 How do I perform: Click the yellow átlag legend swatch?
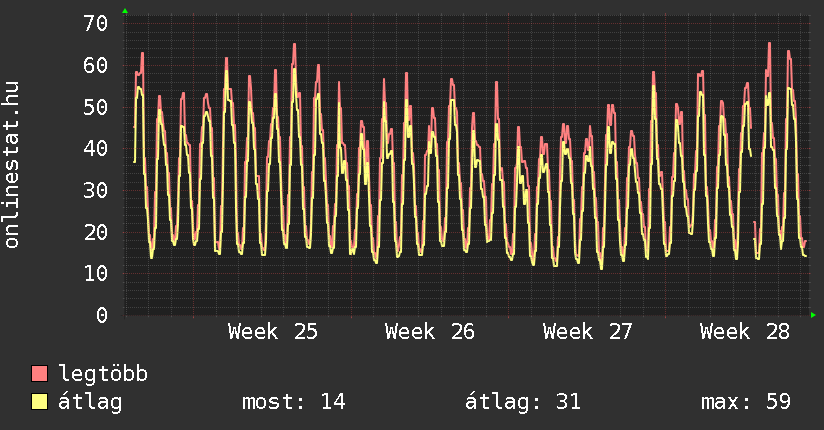(x=39, y=402)
